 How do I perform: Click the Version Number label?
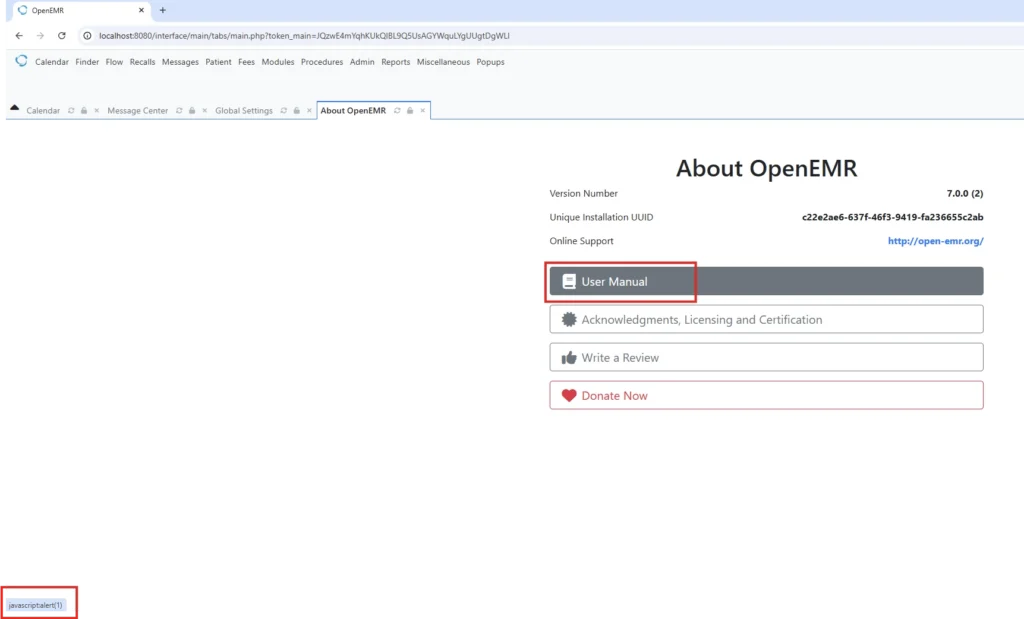point(583,193)
